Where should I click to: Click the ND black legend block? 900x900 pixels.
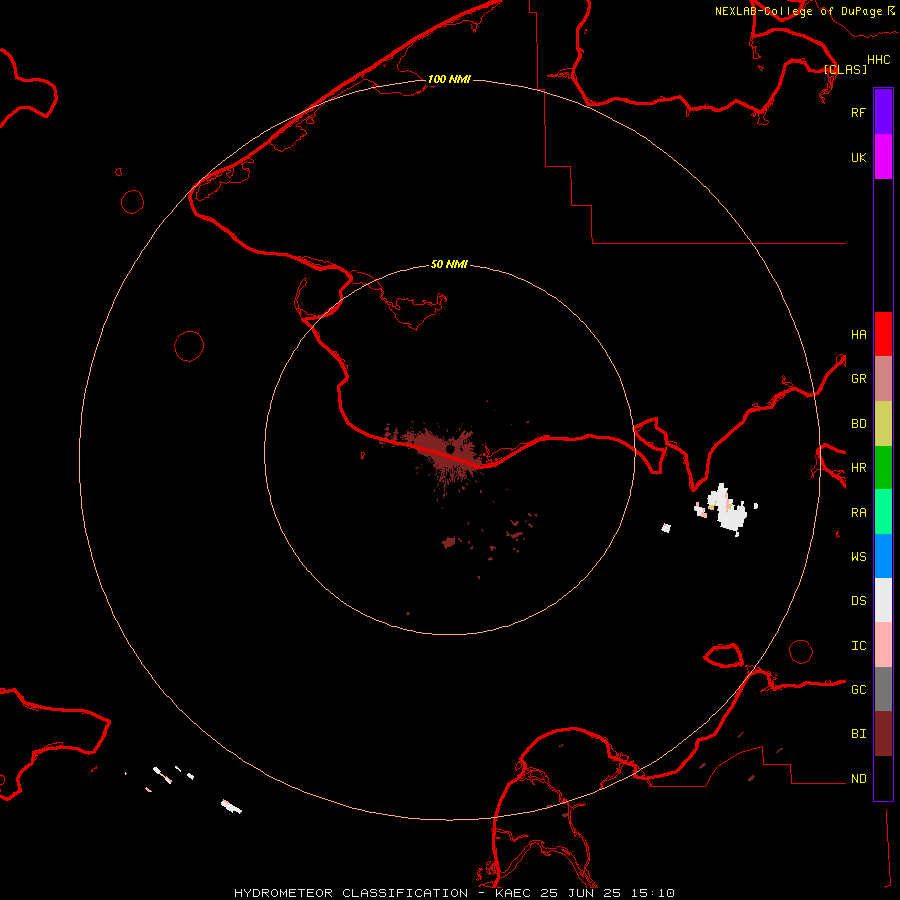click(x=883, y=778)
